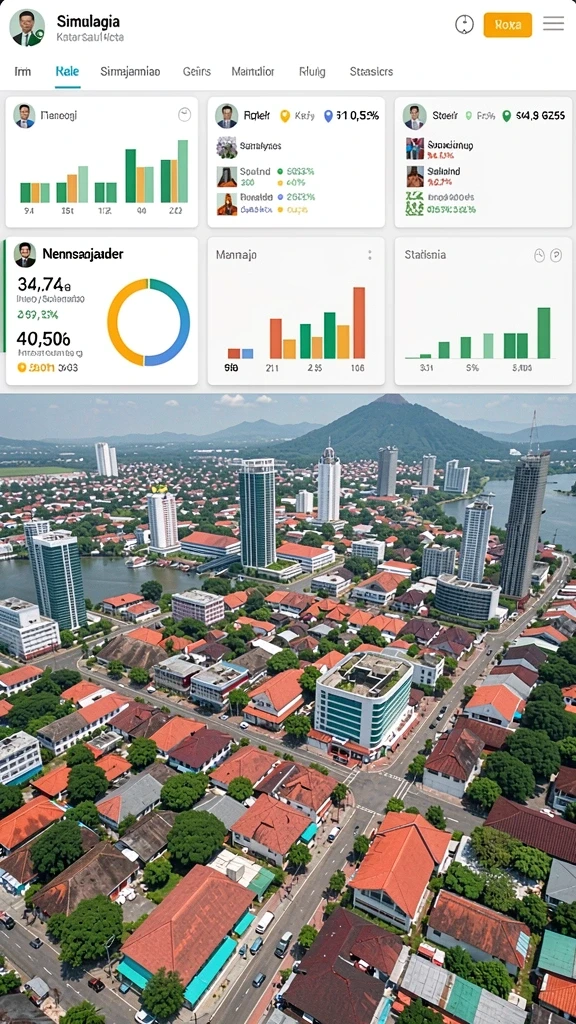Switch to the Irm tab
The height and width of the screenshot is (1024, 576).
pyautogui.click(x=22, y=71)
